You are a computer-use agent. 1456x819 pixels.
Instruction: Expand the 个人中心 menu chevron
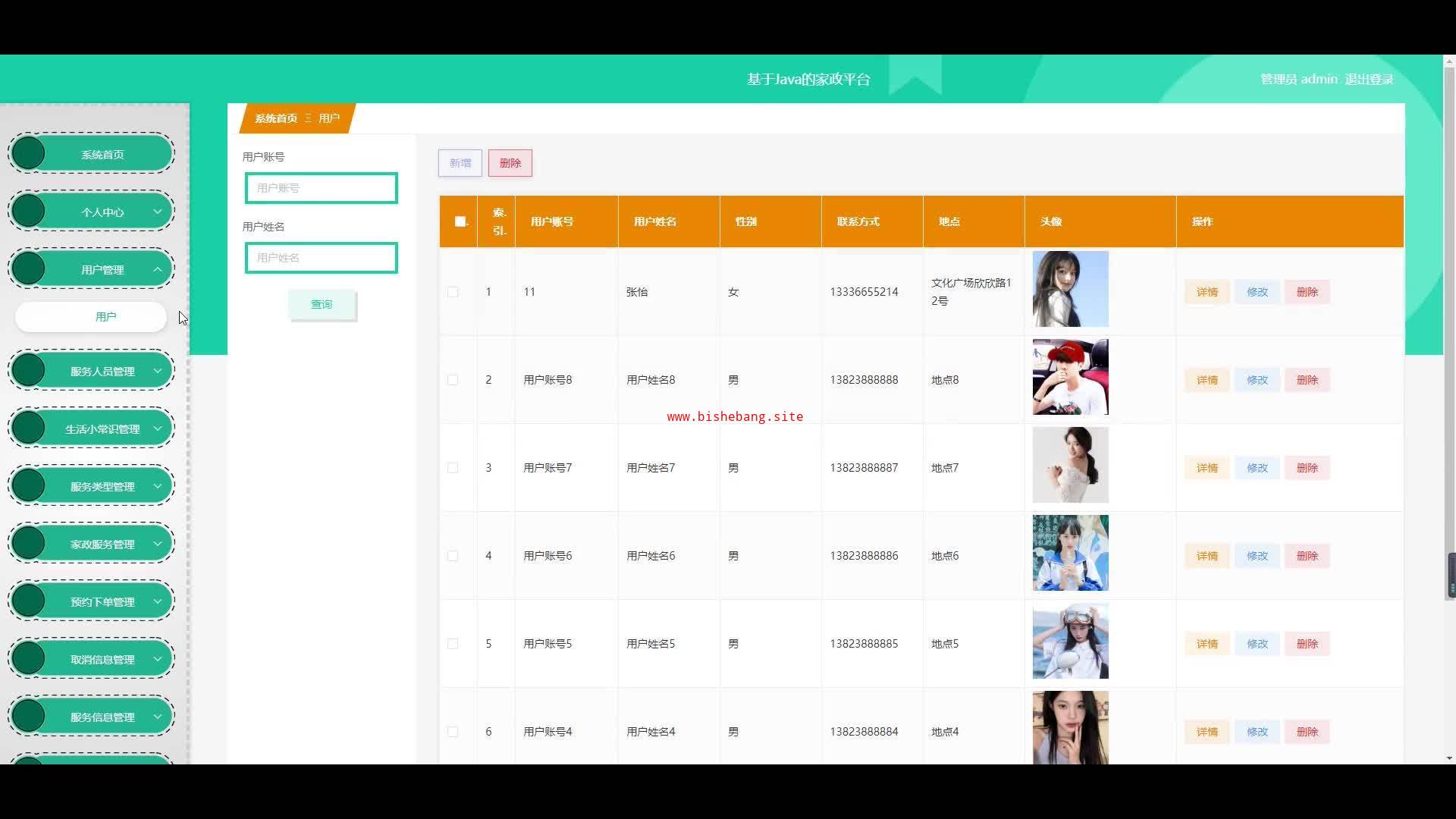(x=158, y=212)
